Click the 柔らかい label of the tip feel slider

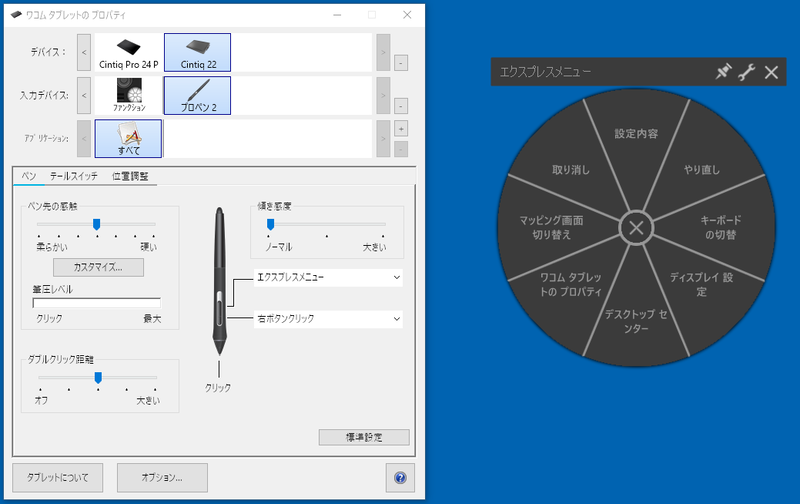52,247
